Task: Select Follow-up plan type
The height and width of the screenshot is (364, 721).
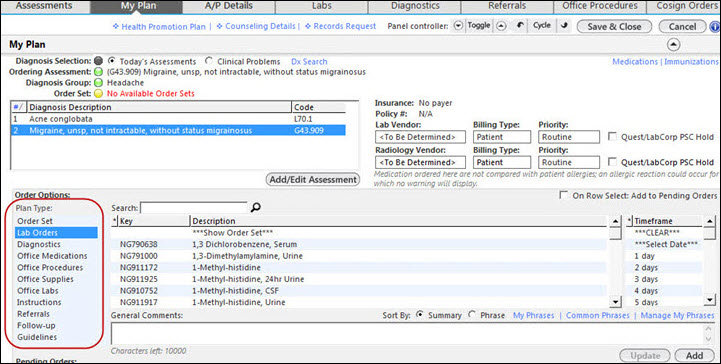Action: 56,325
